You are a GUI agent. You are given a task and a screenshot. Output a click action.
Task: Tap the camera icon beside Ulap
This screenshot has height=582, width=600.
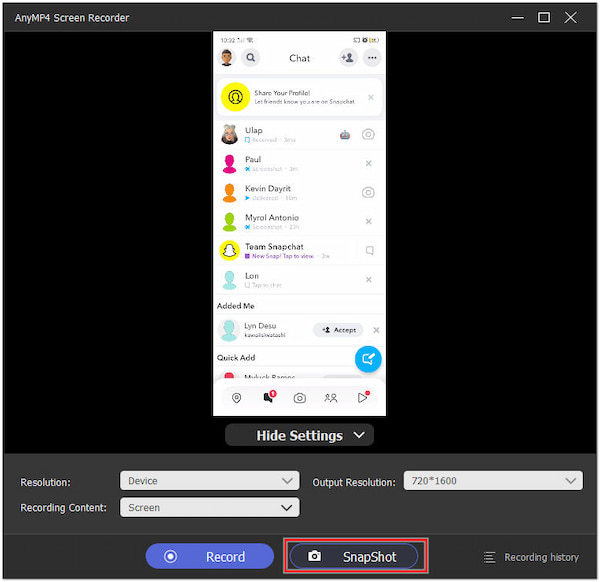pos(368,134)
